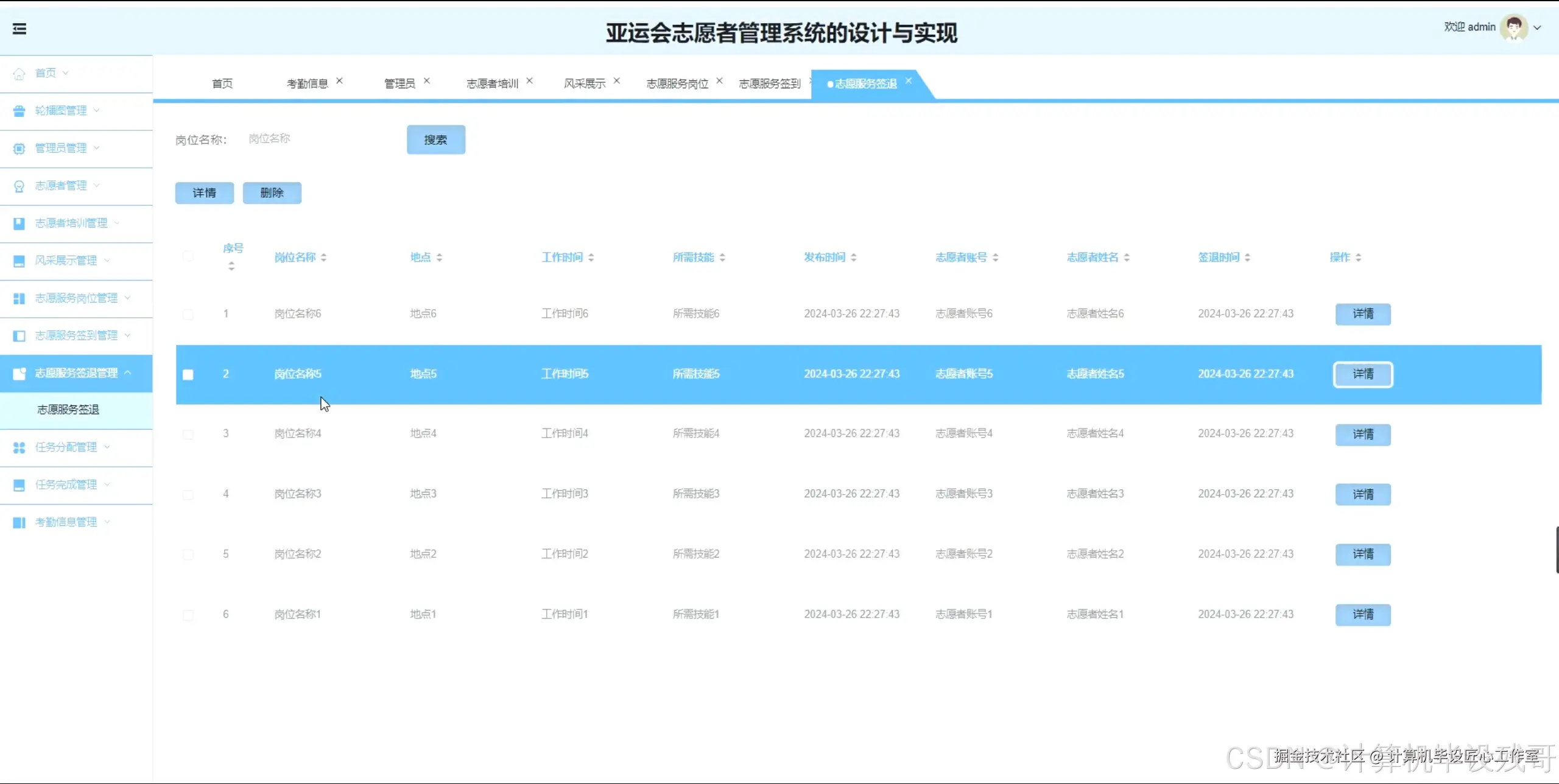Click the 风采展示管理 sidebar icon
Screen dimensions: 1559x784
[19, 261]
